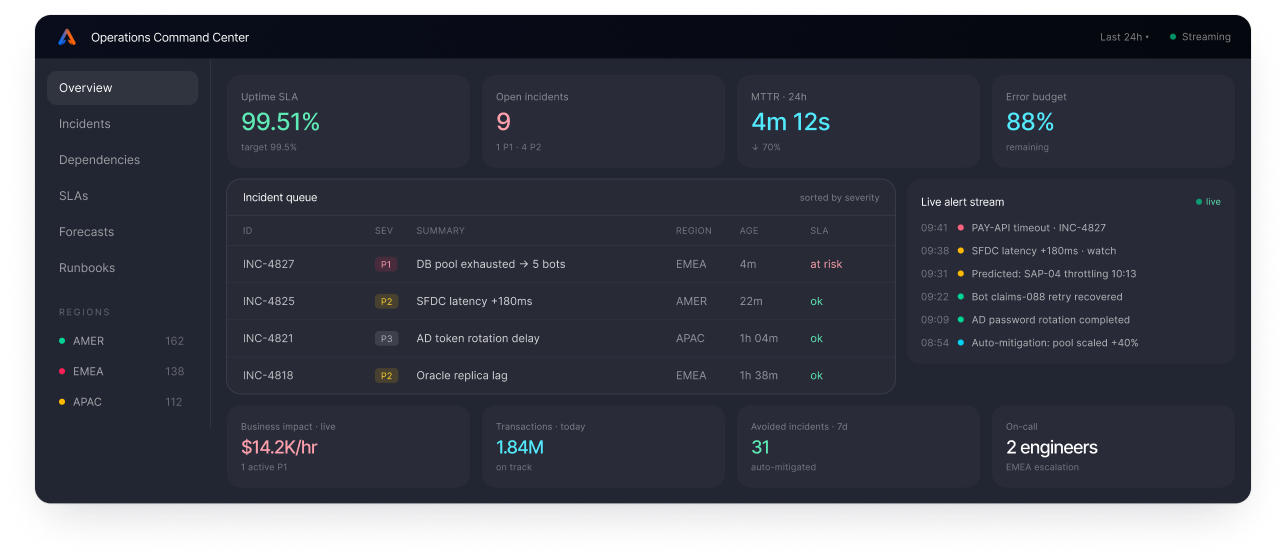Click the P1 severity badge
The image size is (1287, 559).
point(386,265)
